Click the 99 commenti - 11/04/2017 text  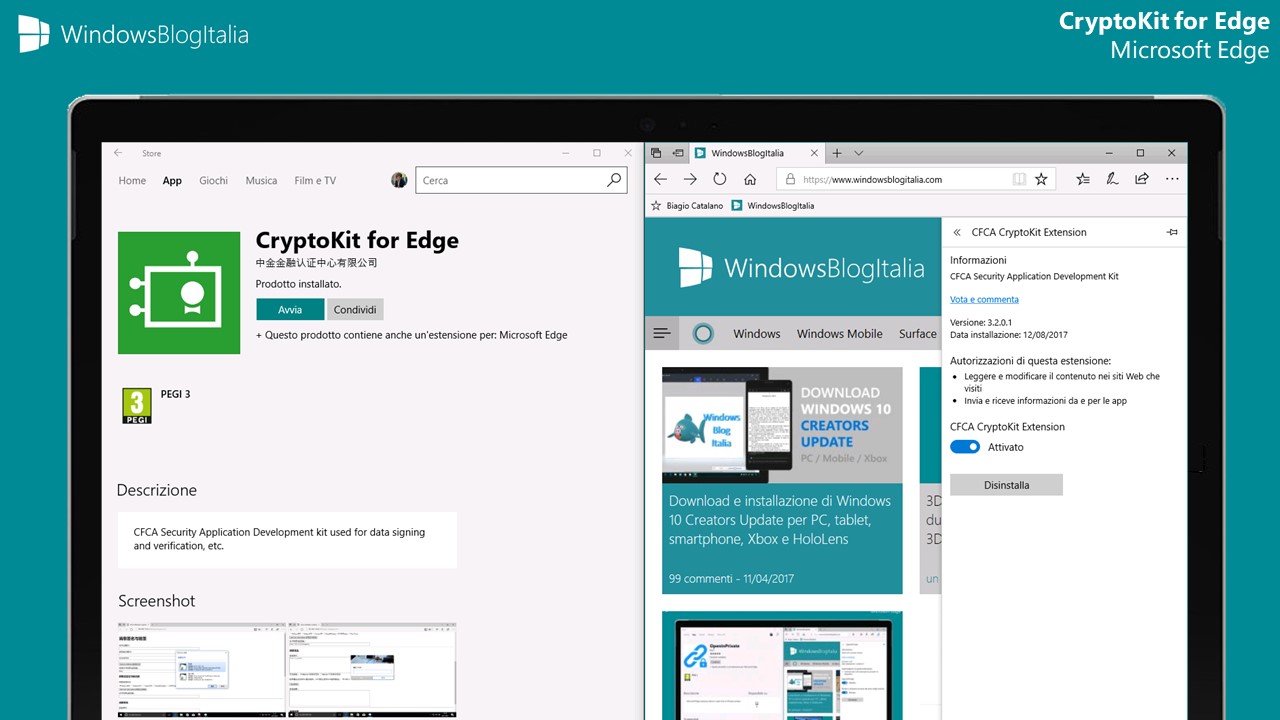coord(733,579)
